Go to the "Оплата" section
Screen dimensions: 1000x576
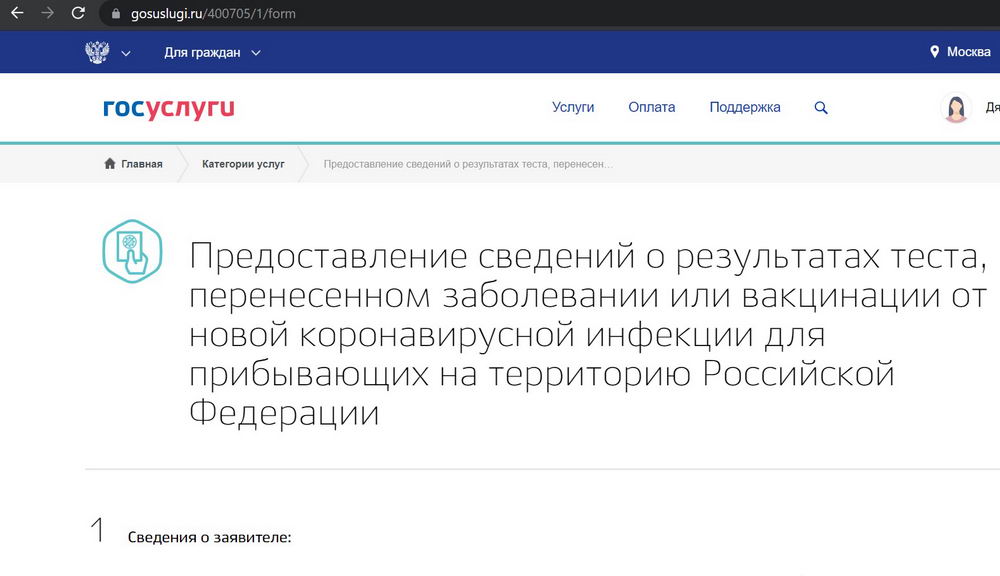pyautogui.click(x=651, y=107)
